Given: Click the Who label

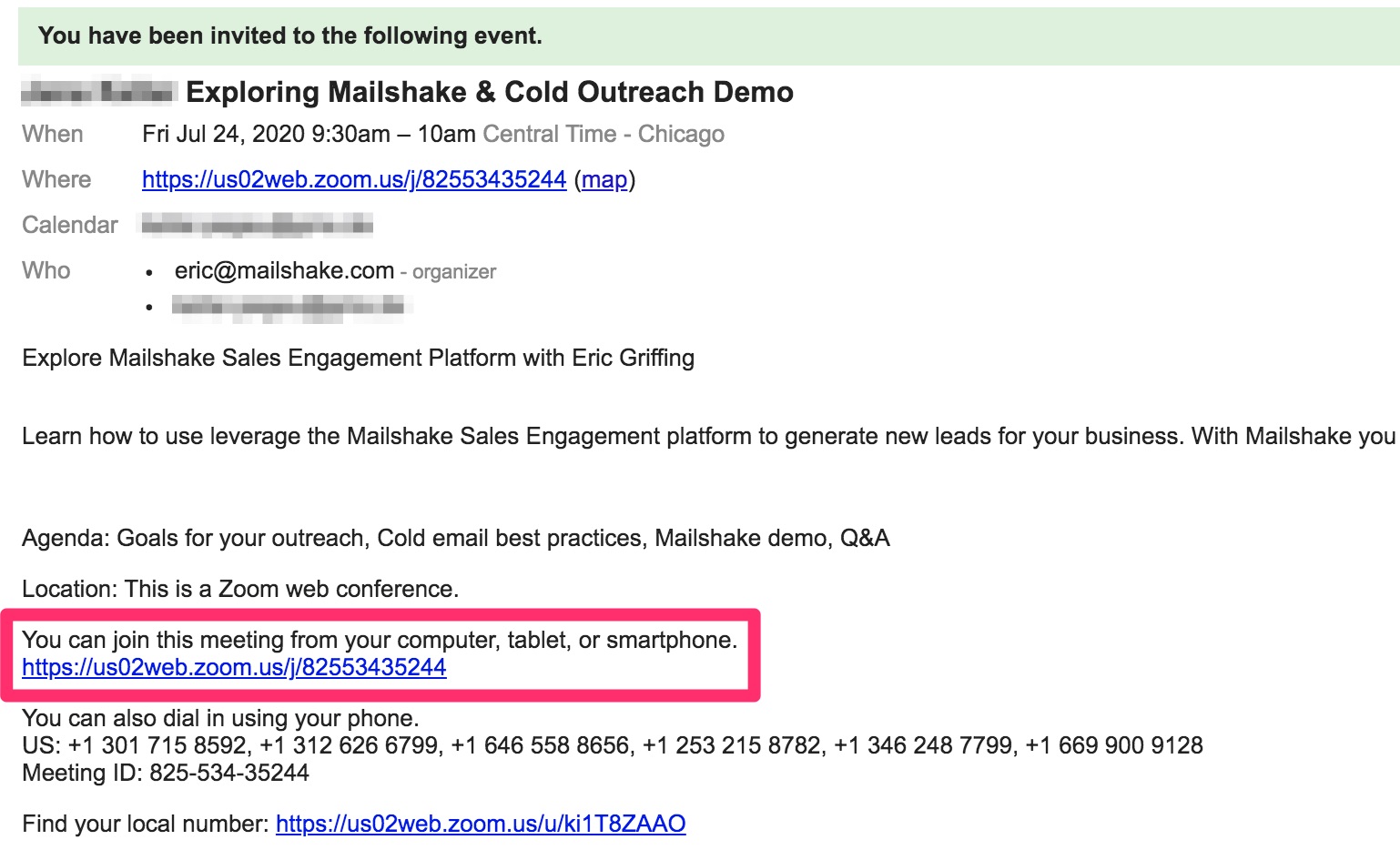Looking at the screenshot, I should [x=46, y=270].
